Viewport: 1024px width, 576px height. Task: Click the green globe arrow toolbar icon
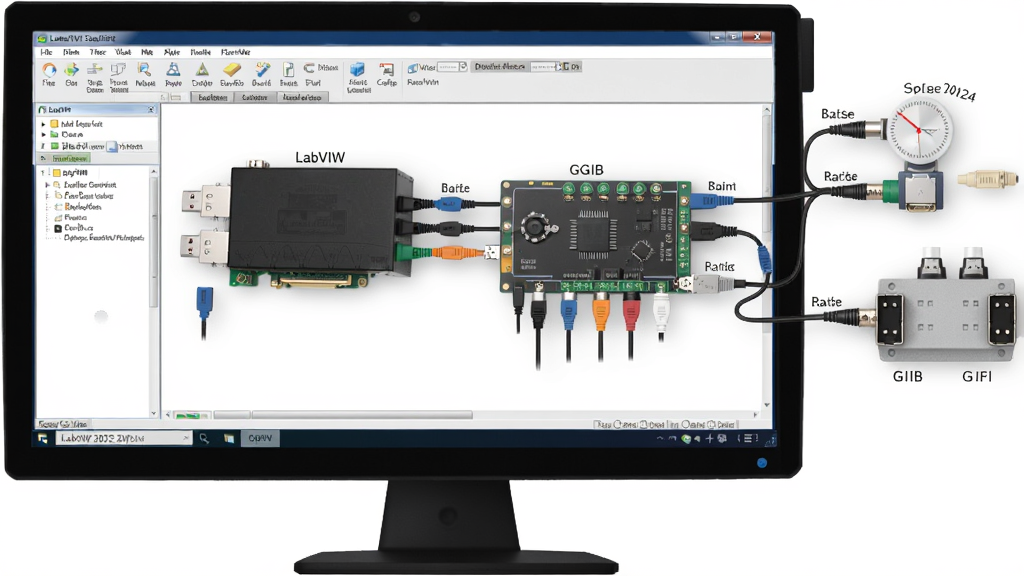click(x=71, y=69)
